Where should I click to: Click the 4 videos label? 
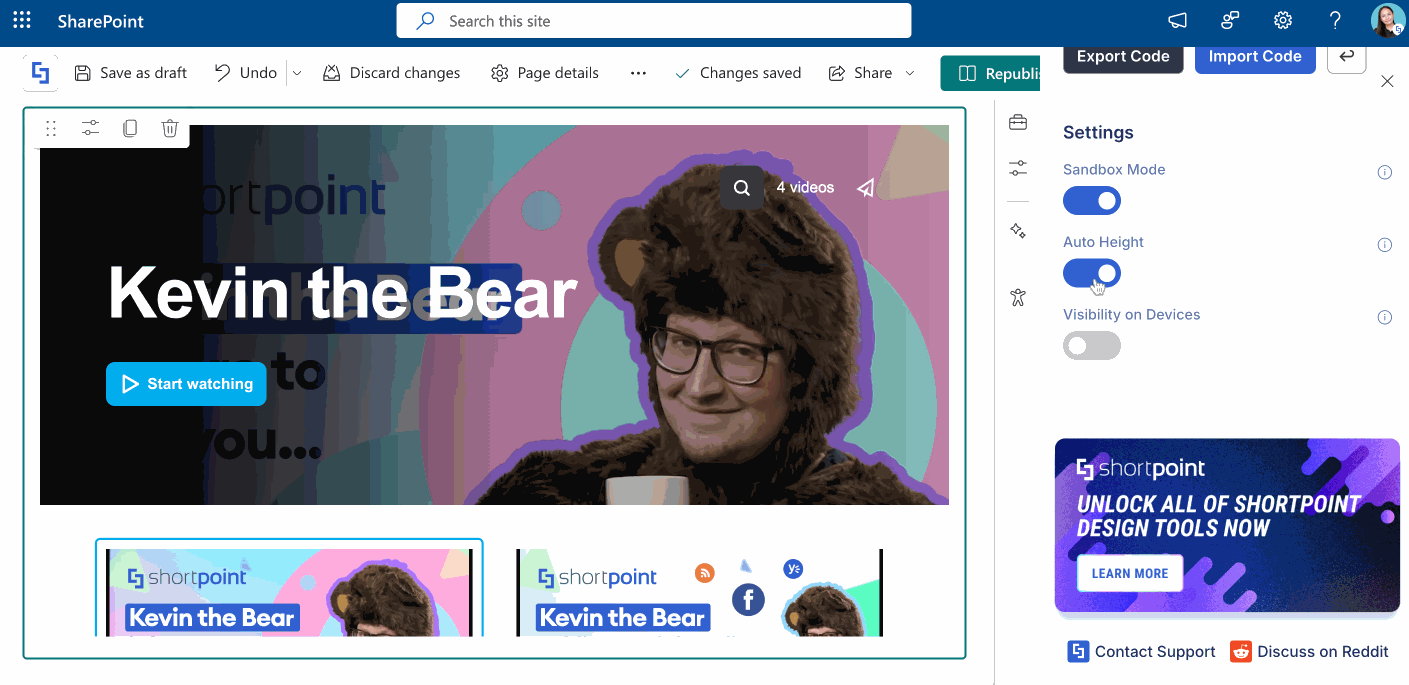[805, 187]
